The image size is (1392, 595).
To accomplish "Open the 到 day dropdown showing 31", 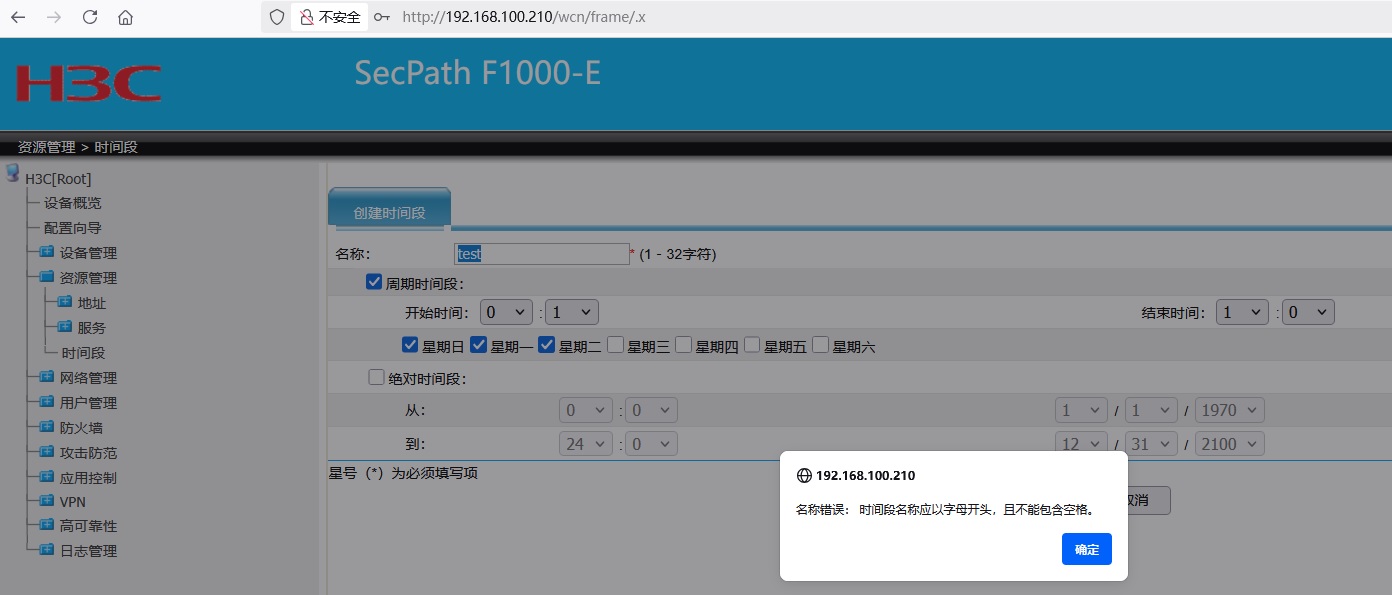I will [x=1151, y=444].
